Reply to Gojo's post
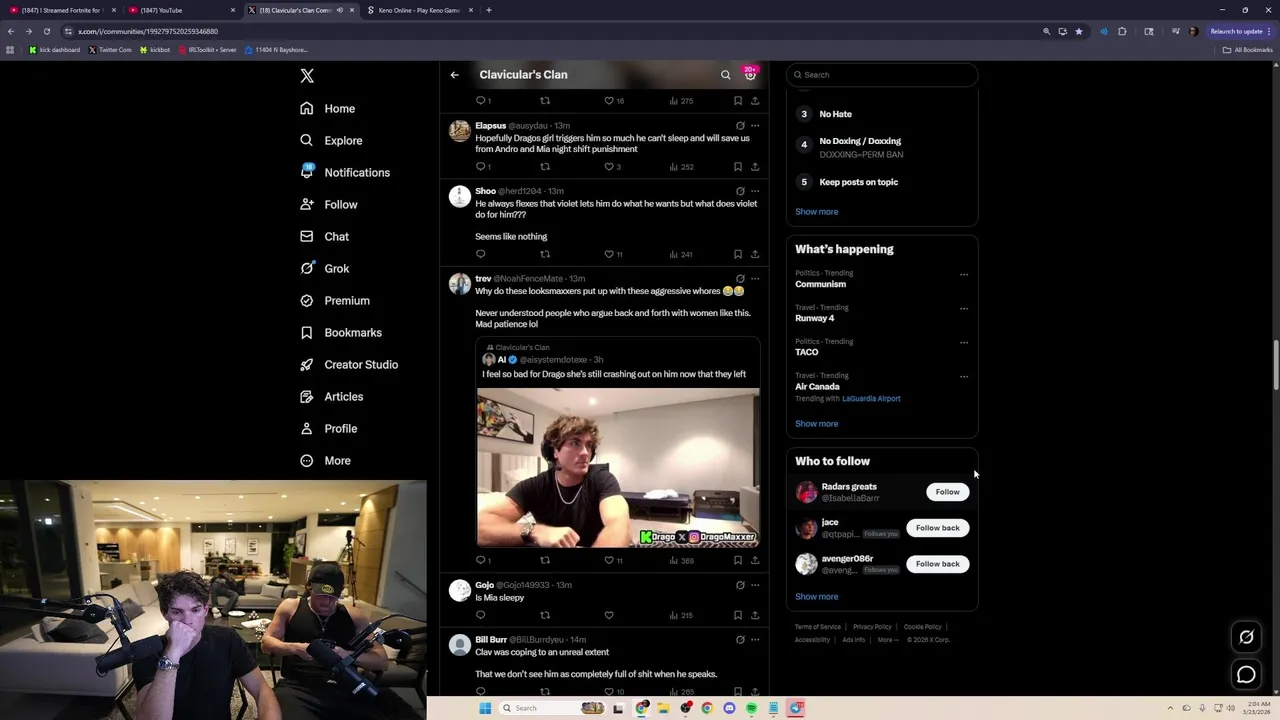The height and width of the screenshot is (720, 1280). [x=481, y=615]
